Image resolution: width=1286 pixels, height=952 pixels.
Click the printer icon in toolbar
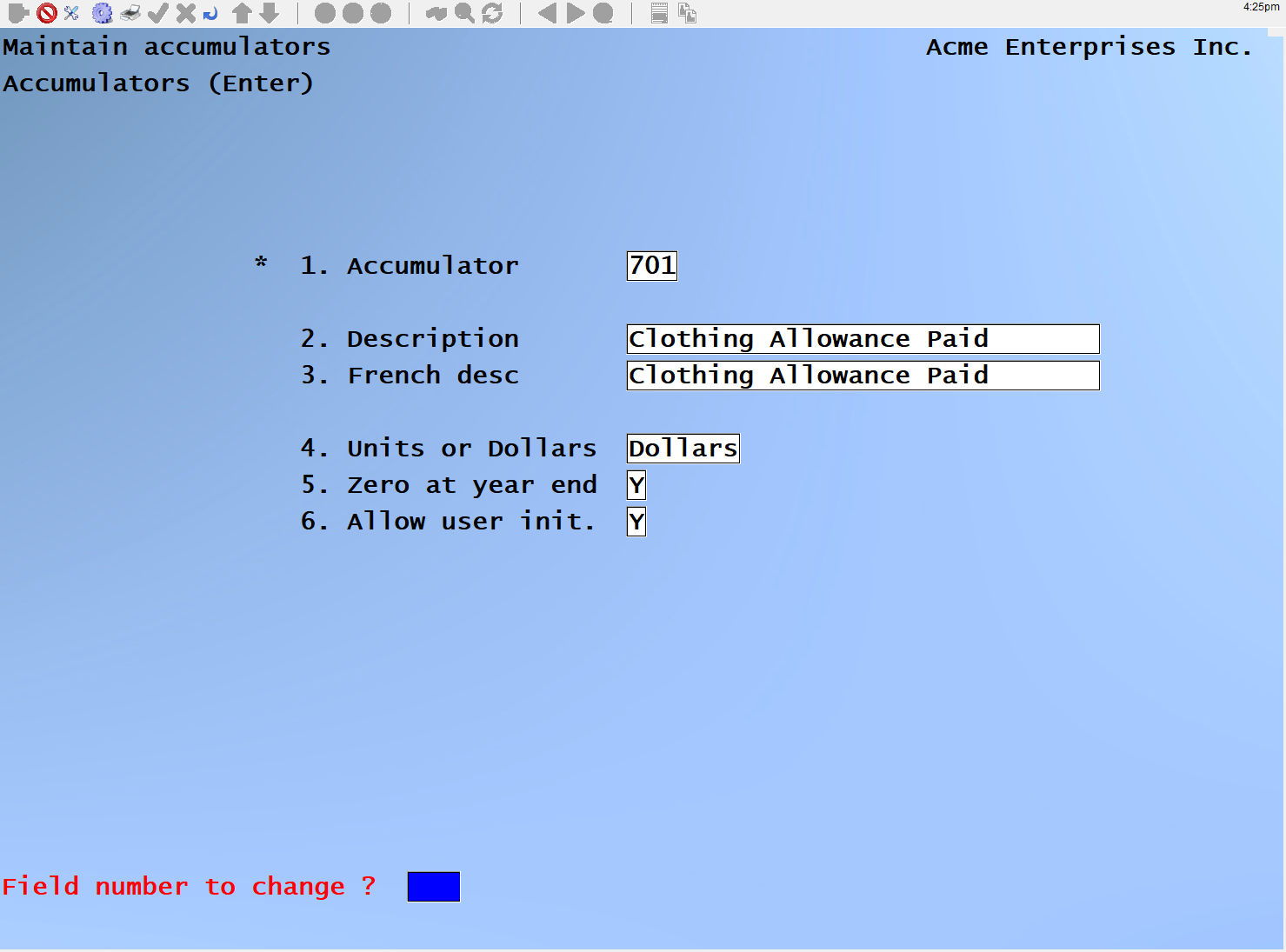pyautogui.click(x=130, y=13)
